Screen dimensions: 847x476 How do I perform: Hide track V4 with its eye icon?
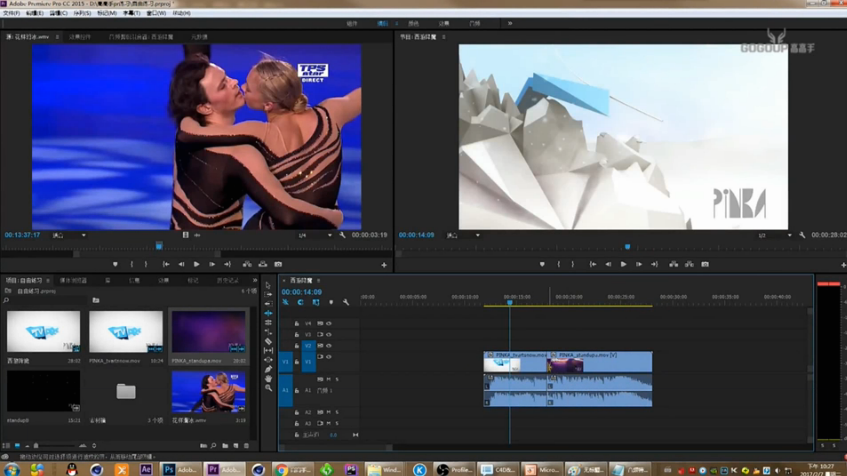[x=328, y=324]
